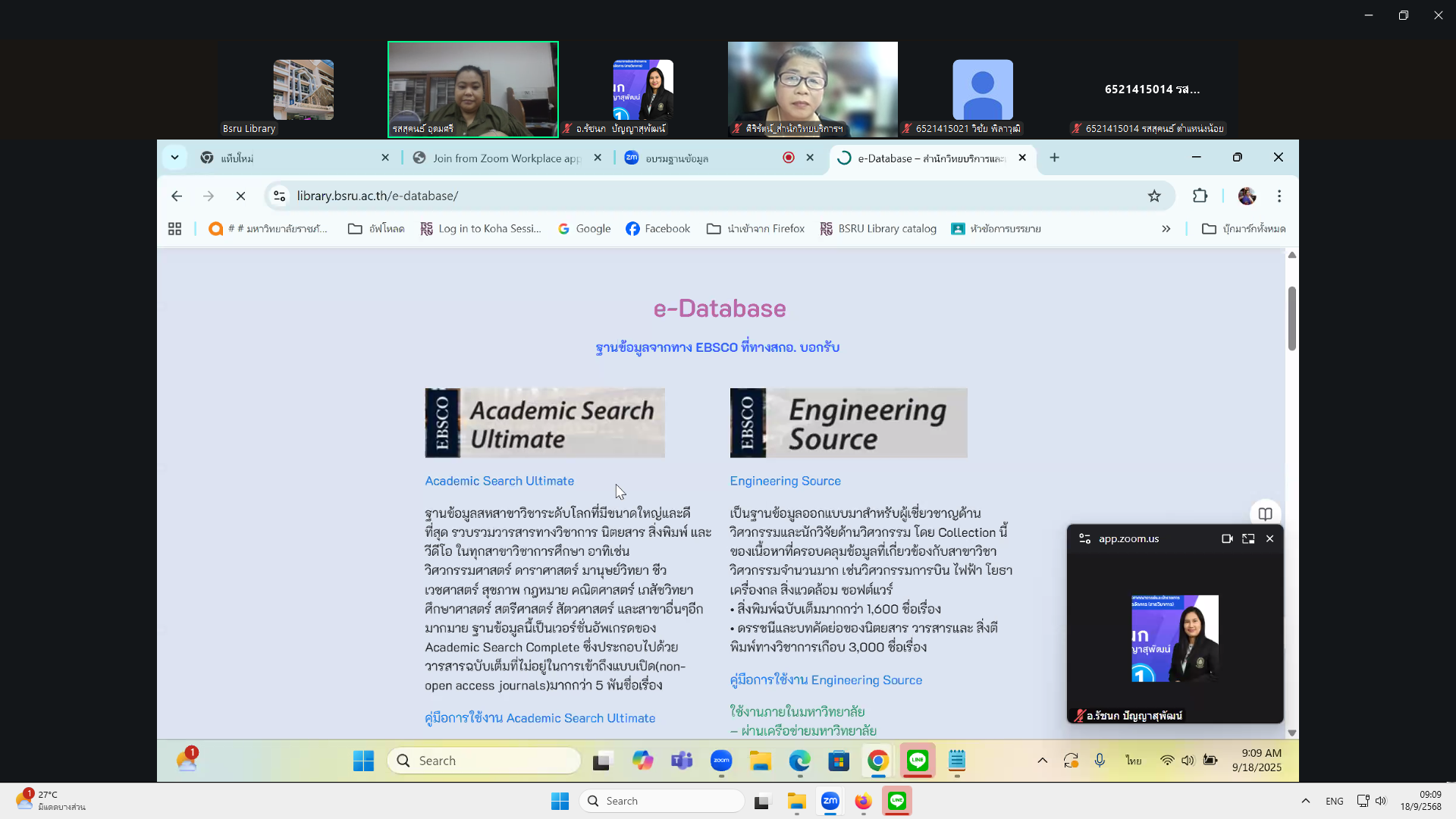Open the Chrome profile avatar

(x=1247, y=196)
